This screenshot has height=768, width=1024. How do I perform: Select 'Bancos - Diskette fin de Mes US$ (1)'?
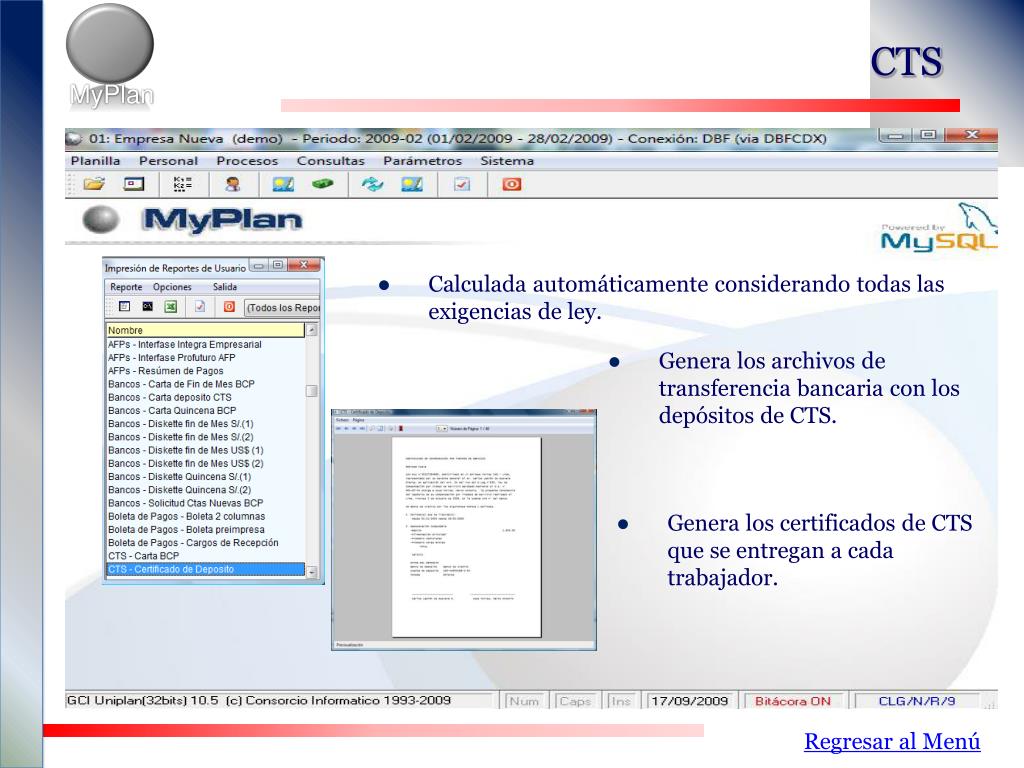[x=205, y=450]
